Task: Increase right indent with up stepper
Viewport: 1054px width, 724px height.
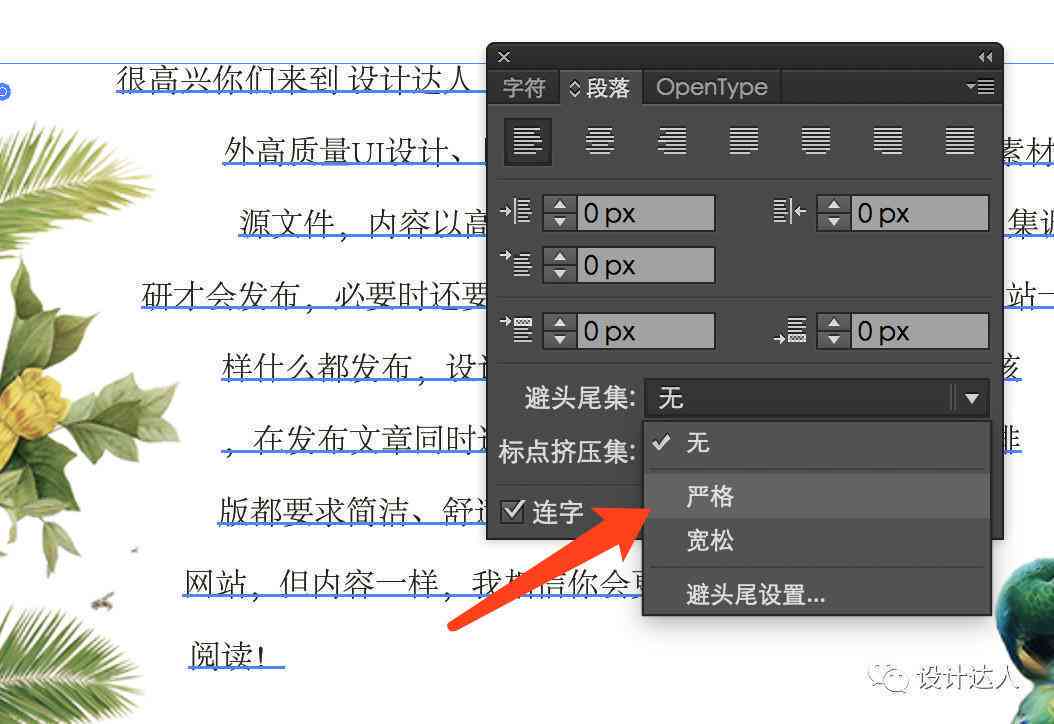Action: [x=834, y=205]
